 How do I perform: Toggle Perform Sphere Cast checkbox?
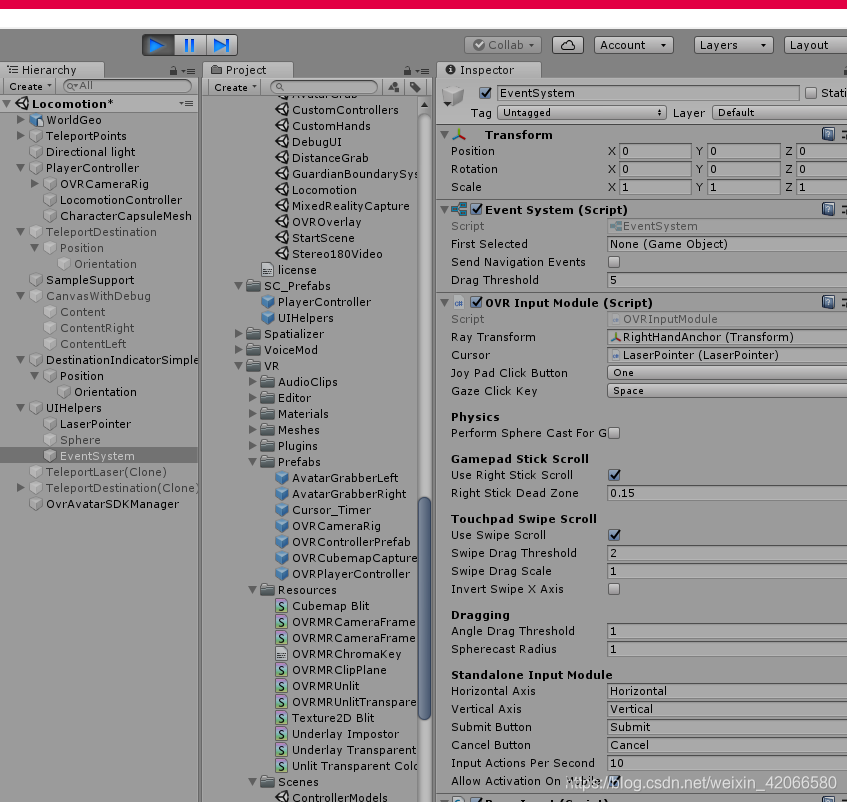(614, 433)
